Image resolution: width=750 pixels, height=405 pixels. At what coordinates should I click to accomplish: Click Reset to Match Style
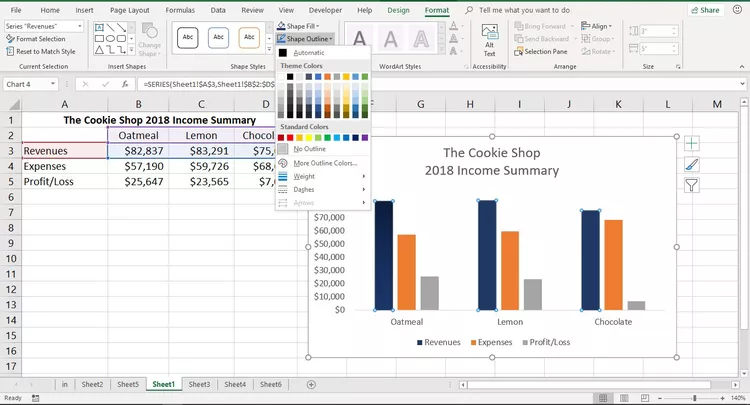(41, 52)
